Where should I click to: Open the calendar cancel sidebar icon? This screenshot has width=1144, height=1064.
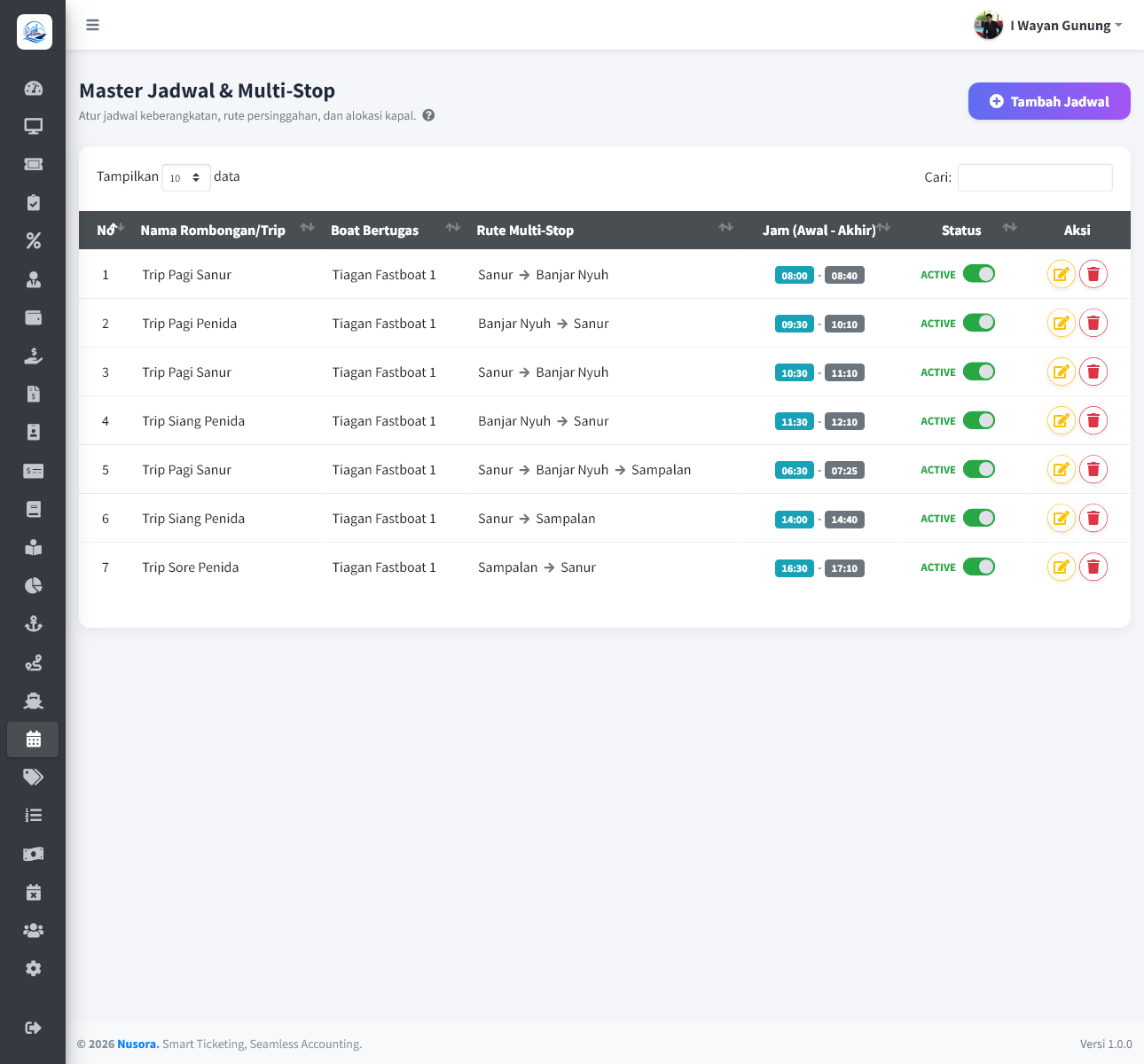[33, 892]
